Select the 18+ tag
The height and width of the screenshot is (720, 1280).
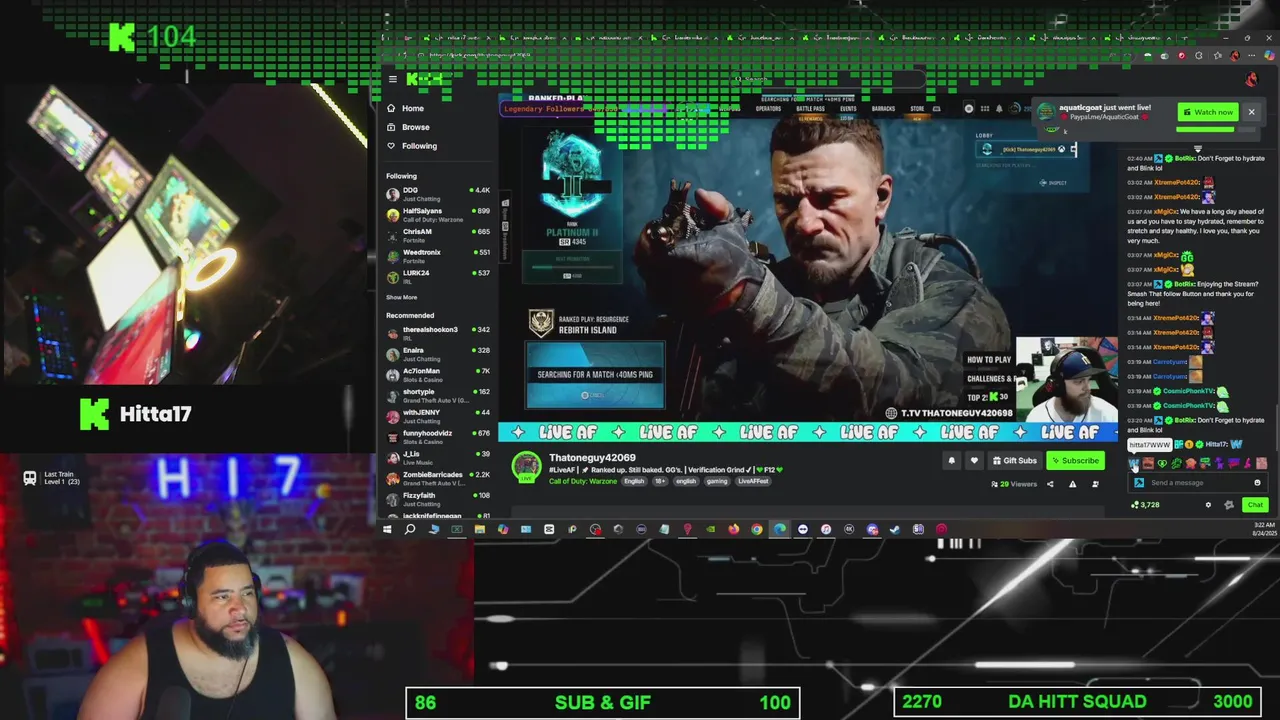pyautogui.click(x=658, y=481)
